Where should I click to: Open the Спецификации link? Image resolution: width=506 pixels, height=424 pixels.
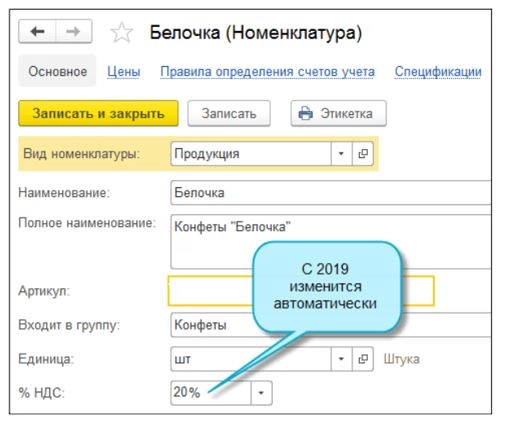(x=438, y=71)
